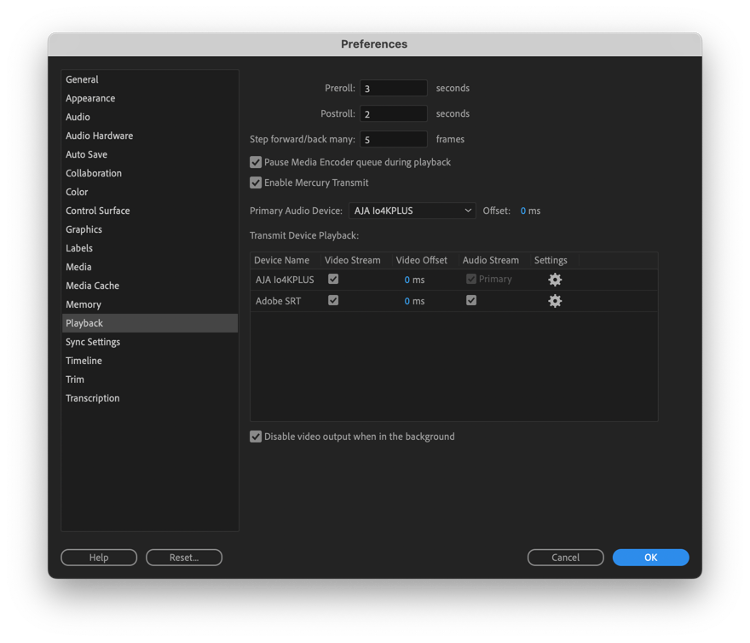Toggle Pause Media Encoder queue during playback

[256, 162]
